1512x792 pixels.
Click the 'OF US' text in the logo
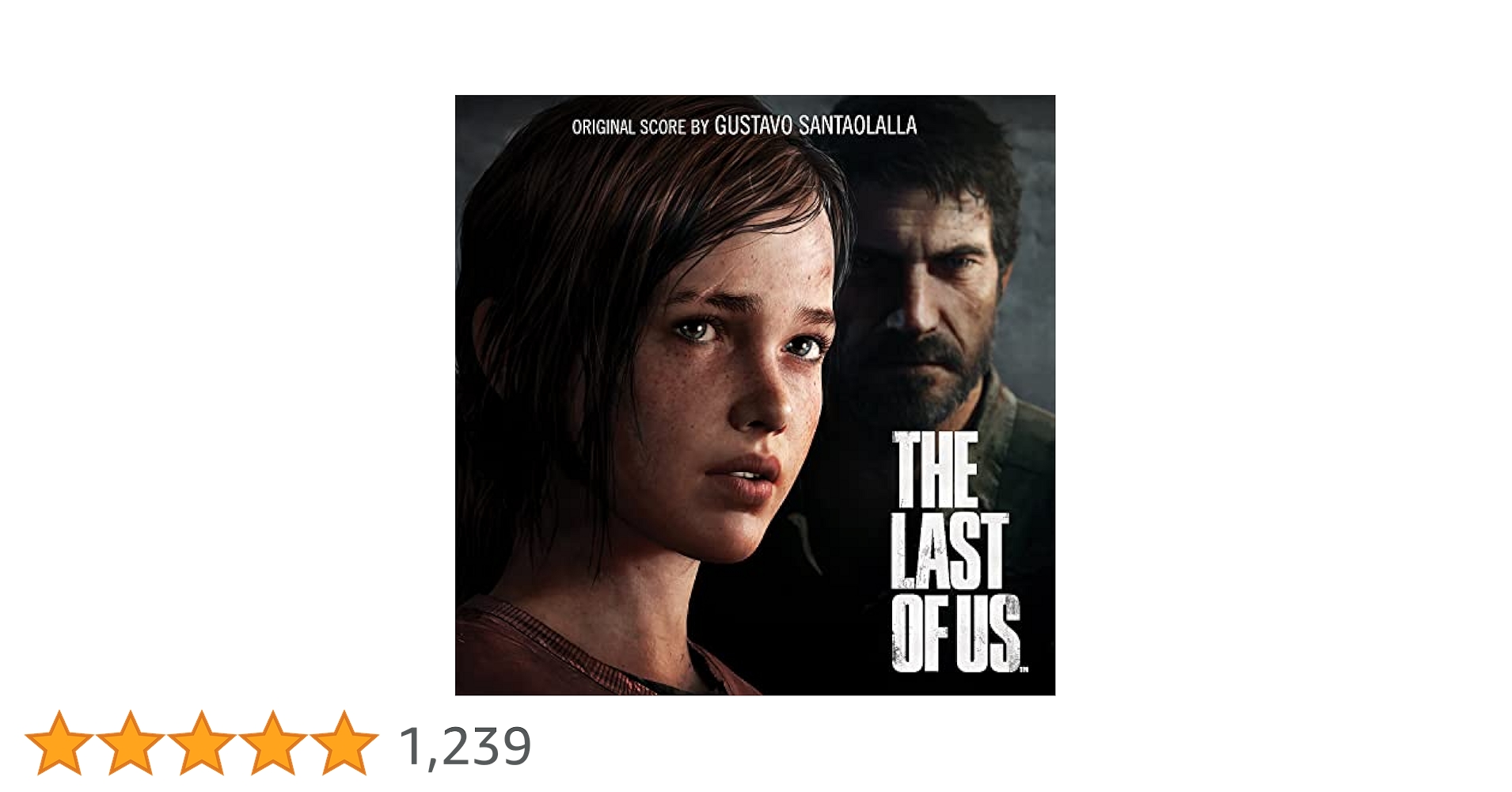(955, 634)
